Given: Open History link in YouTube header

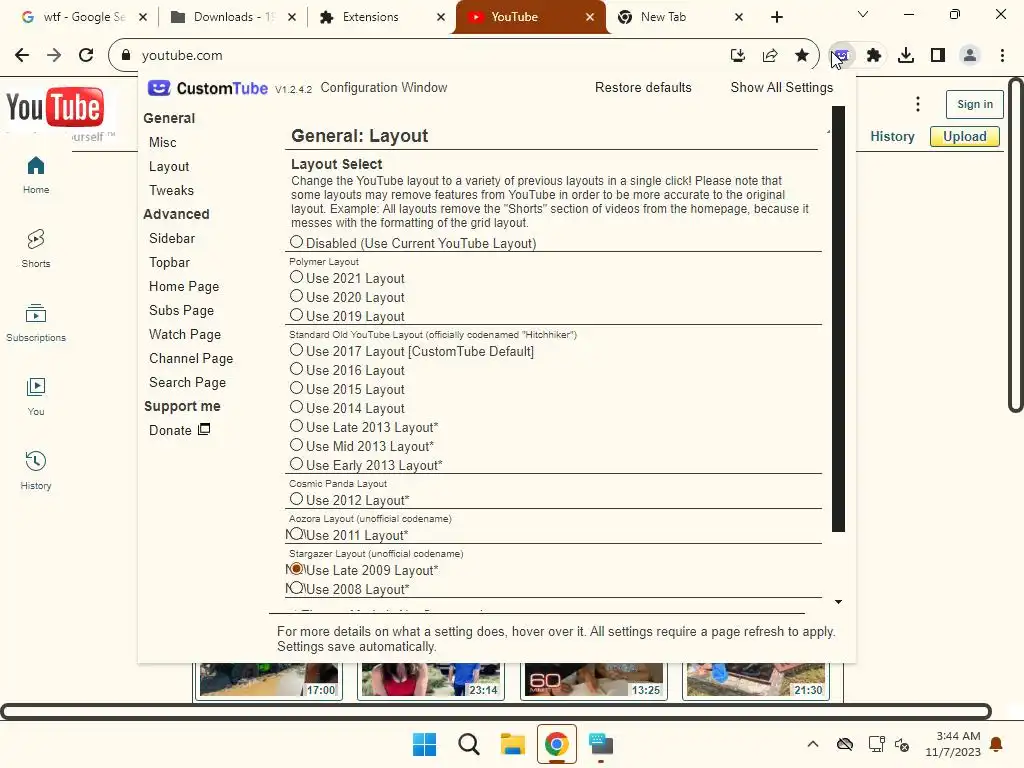Looking at the screenshot, I should coord(892,136).
